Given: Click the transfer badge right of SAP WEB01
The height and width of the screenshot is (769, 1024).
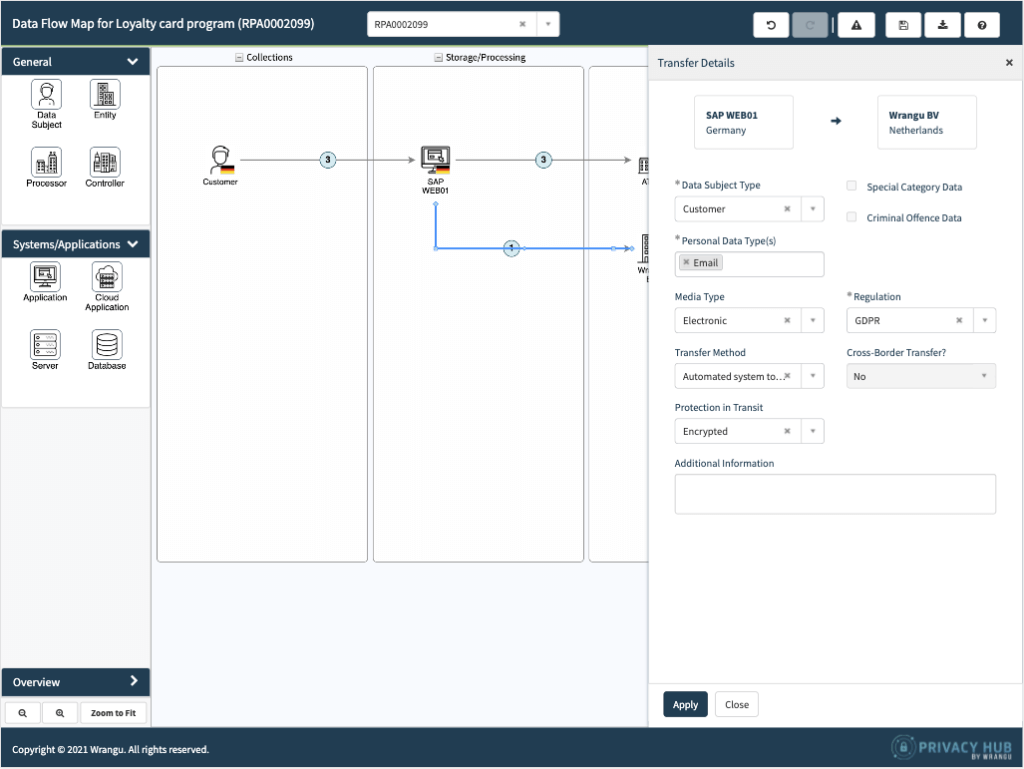Looking at the screenshot, I should point(543,160).
